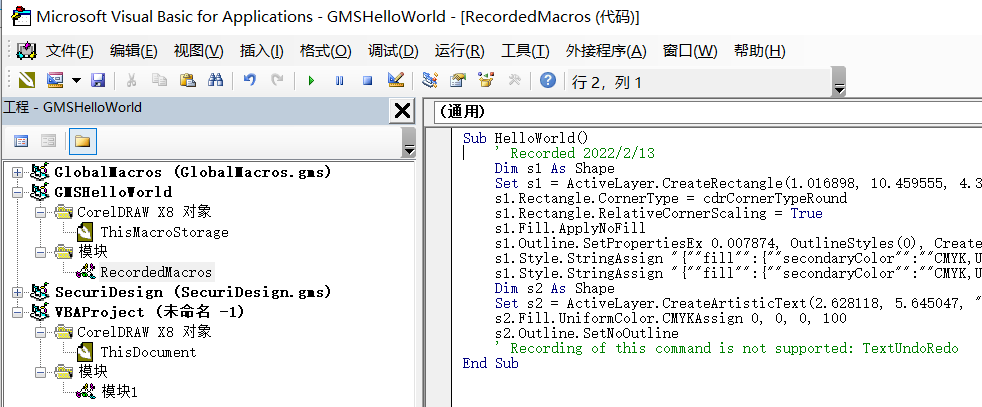This screenshot has width=982, height=407.
Task: Click View Code icon in project panel
Action: point(21,141)
